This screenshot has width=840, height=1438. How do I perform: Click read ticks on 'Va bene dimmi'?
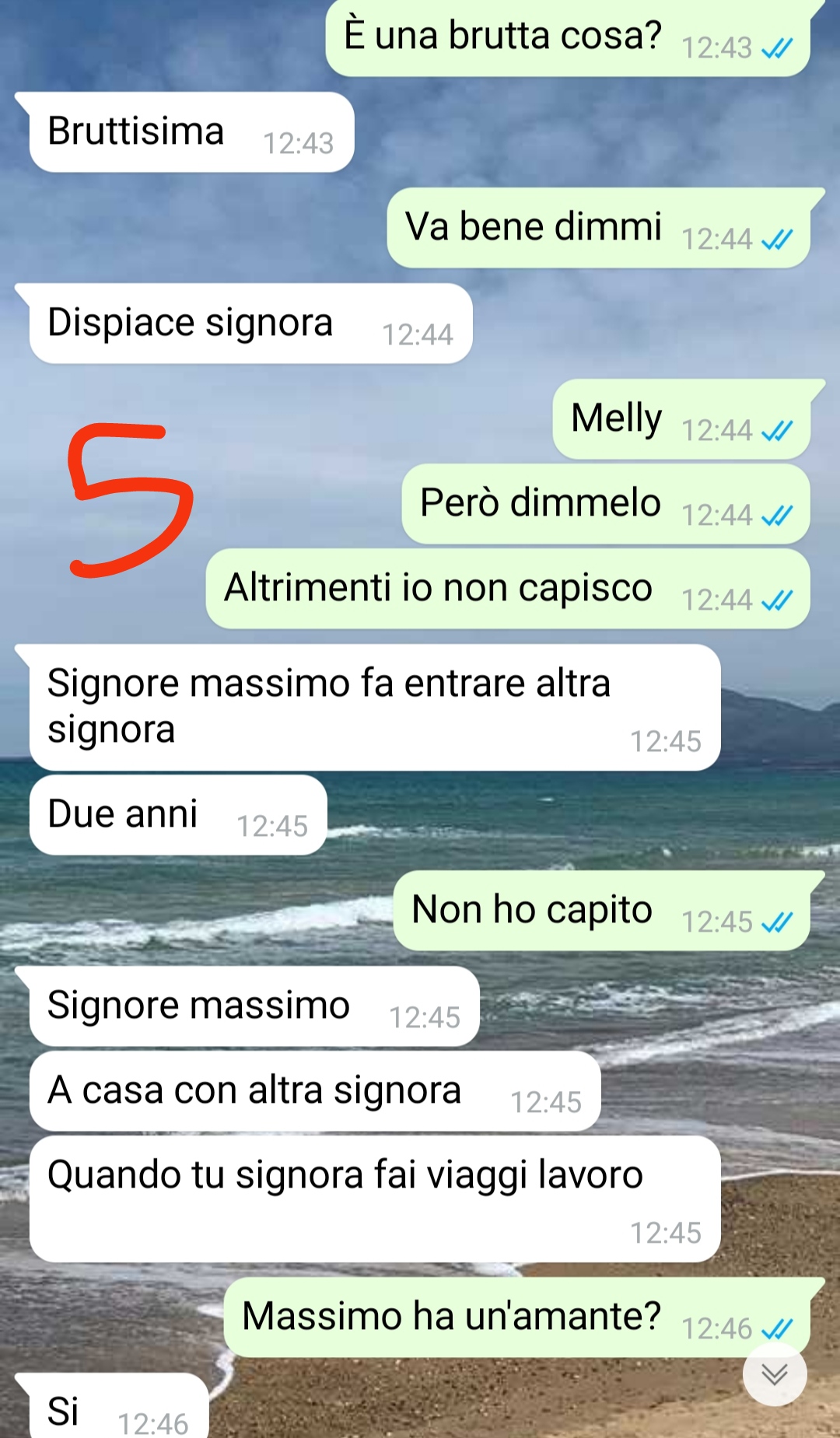777,240
